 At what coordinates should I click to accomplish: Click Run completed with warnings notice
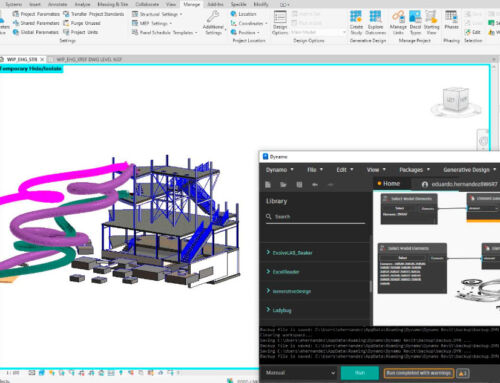click(x=419, y=373)
